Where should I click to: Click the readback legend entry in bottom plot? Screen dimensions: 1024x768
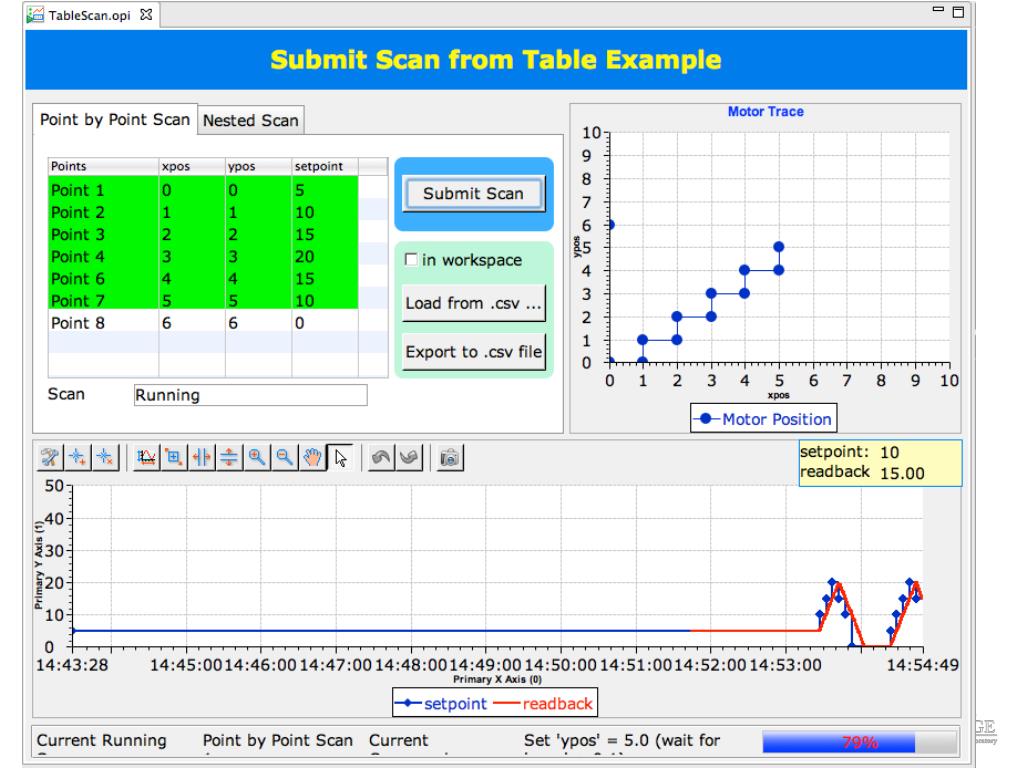click(x=543, y=703)
